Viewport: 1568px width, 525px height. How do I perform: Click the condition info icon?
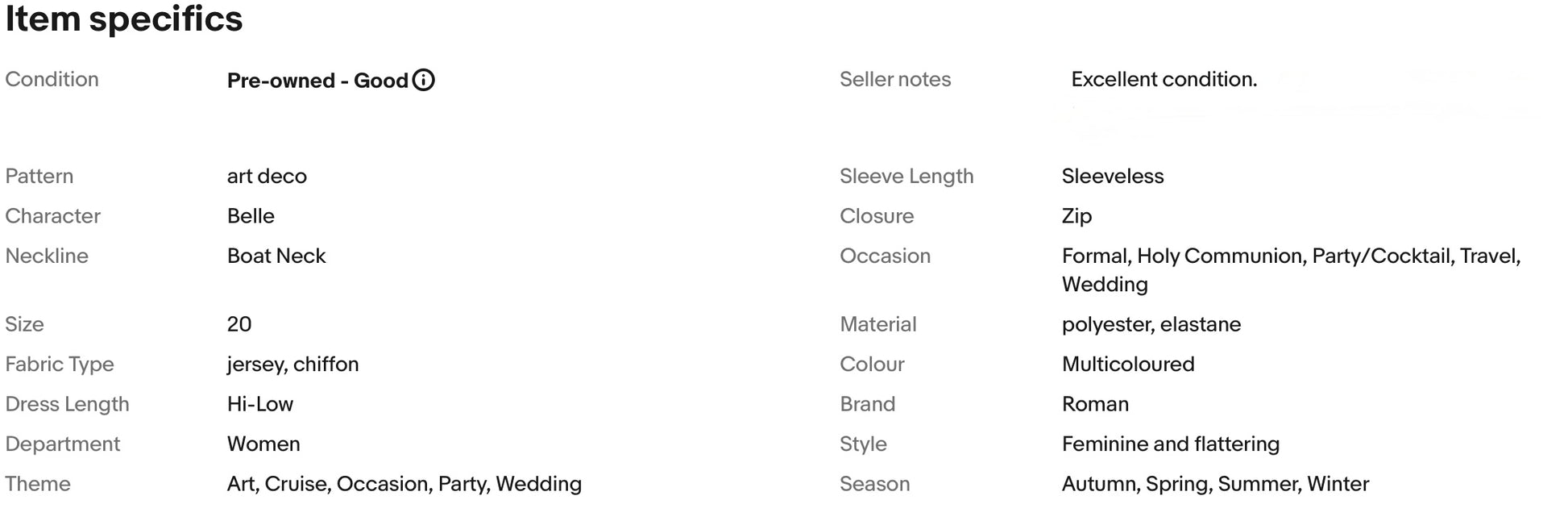coord(423,80)
